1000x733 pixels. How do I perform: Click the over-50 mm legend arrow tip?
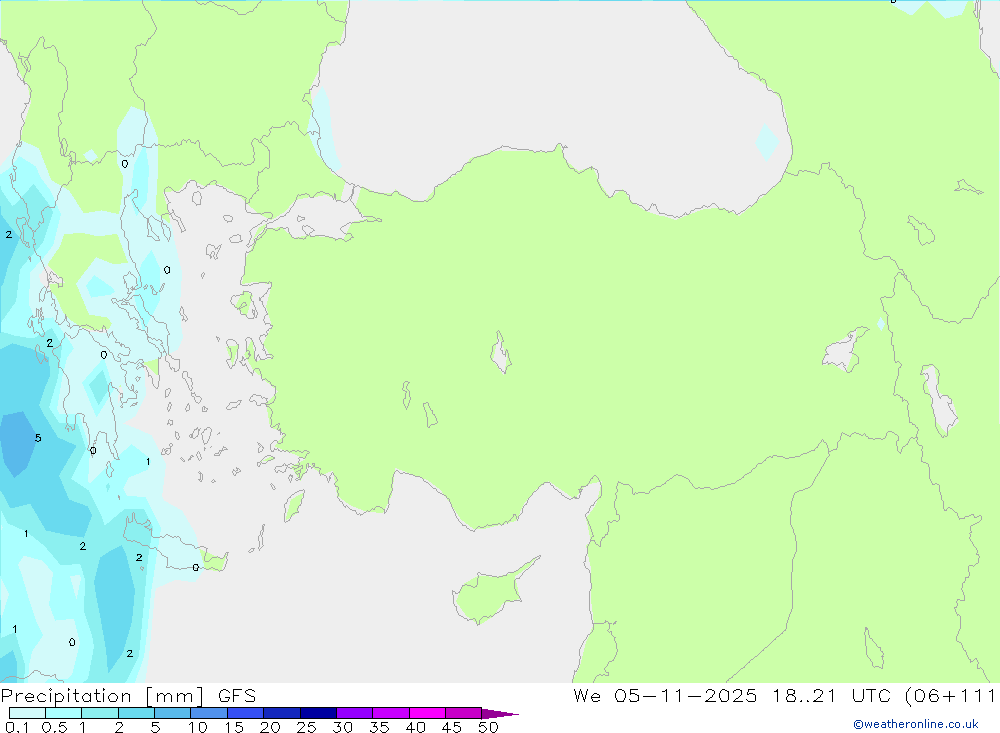point(501,714)
